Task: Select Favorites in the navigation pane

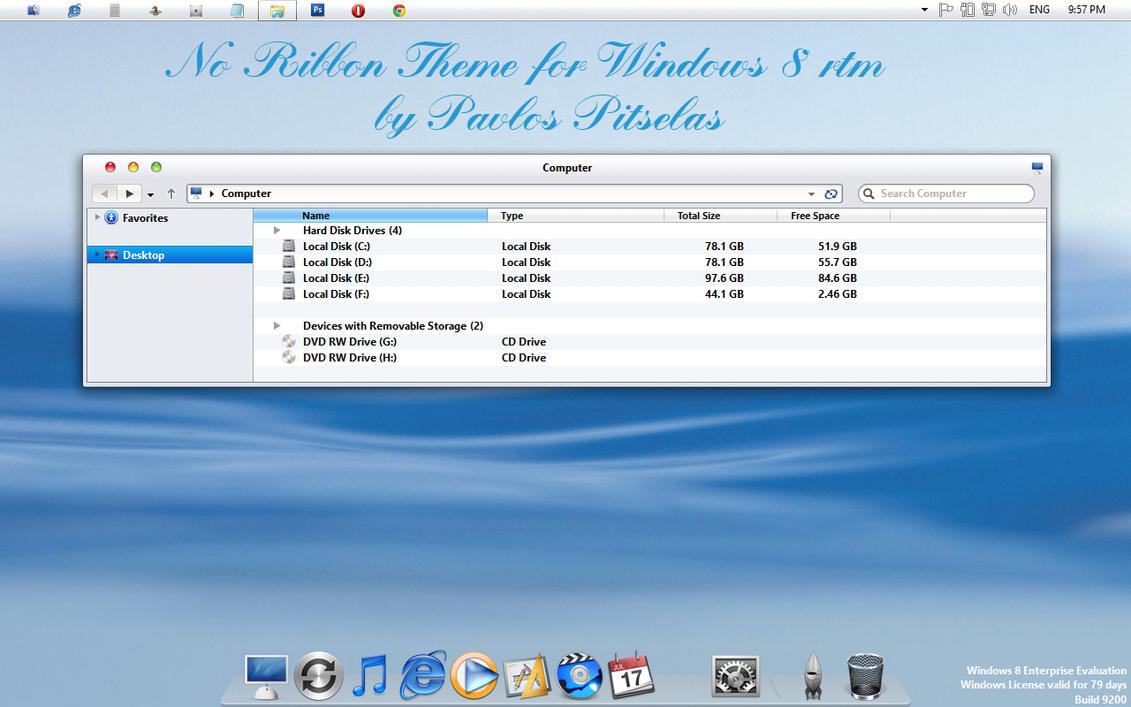Action: point(170,218)
